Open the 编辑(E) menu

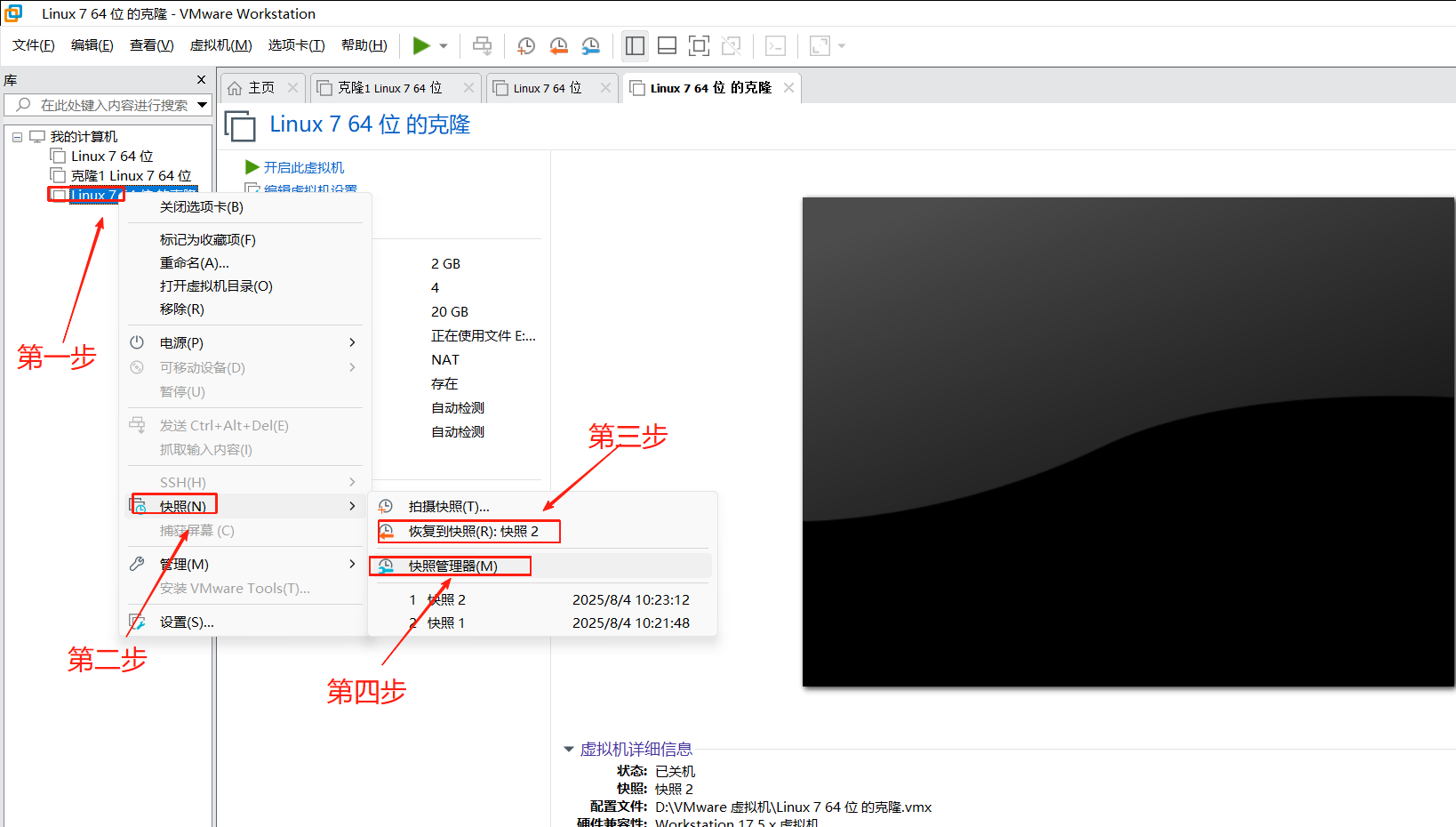click(x=92, y=45)
